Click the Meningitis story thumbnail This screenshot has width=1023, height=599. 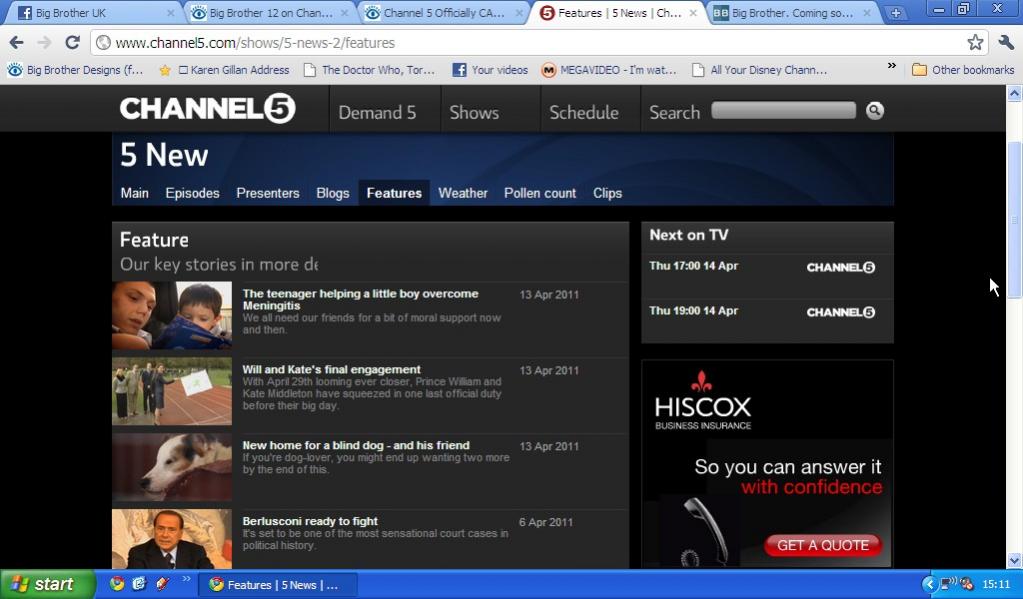pos(172,315)
